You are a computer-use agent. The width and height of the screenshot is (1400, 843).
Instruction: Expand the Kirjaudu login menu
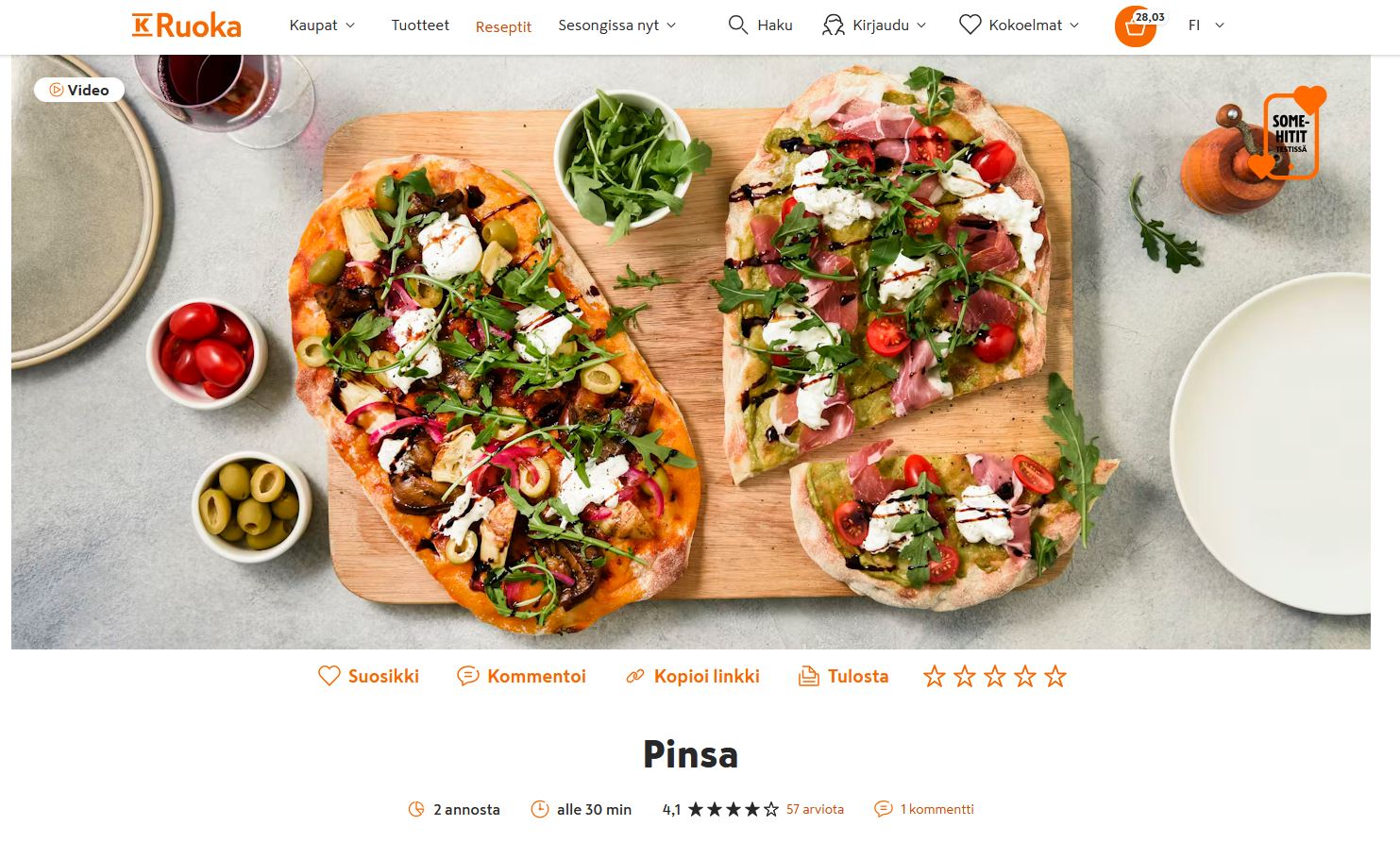point(874,25)
